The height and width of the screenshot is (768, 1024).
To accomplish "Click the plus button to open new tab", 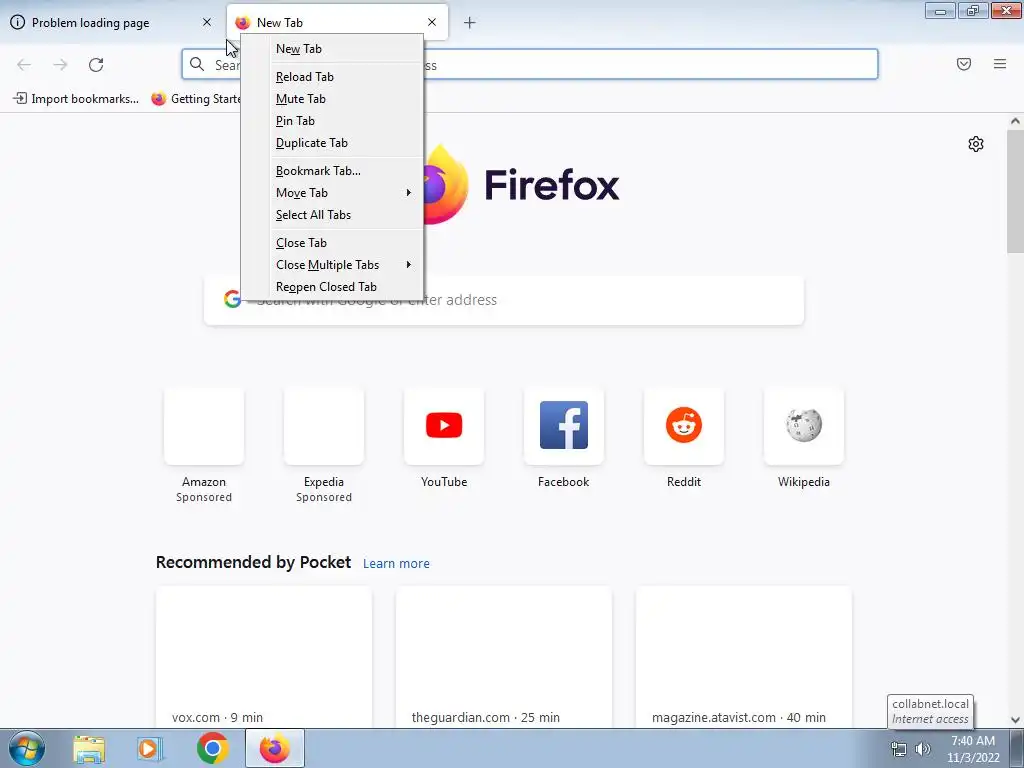I will (470, 23).
